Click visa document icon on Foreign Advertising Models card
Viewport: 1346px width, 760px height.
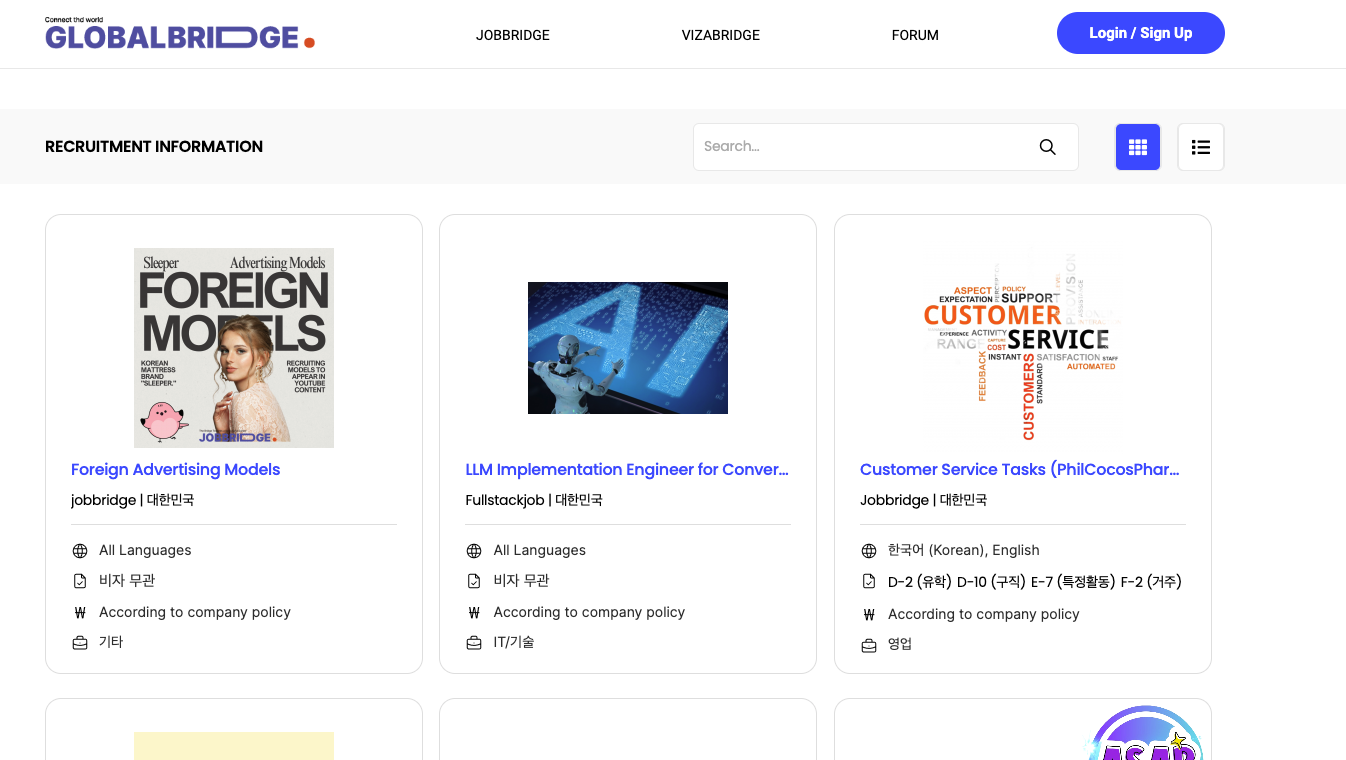[80, 581]
